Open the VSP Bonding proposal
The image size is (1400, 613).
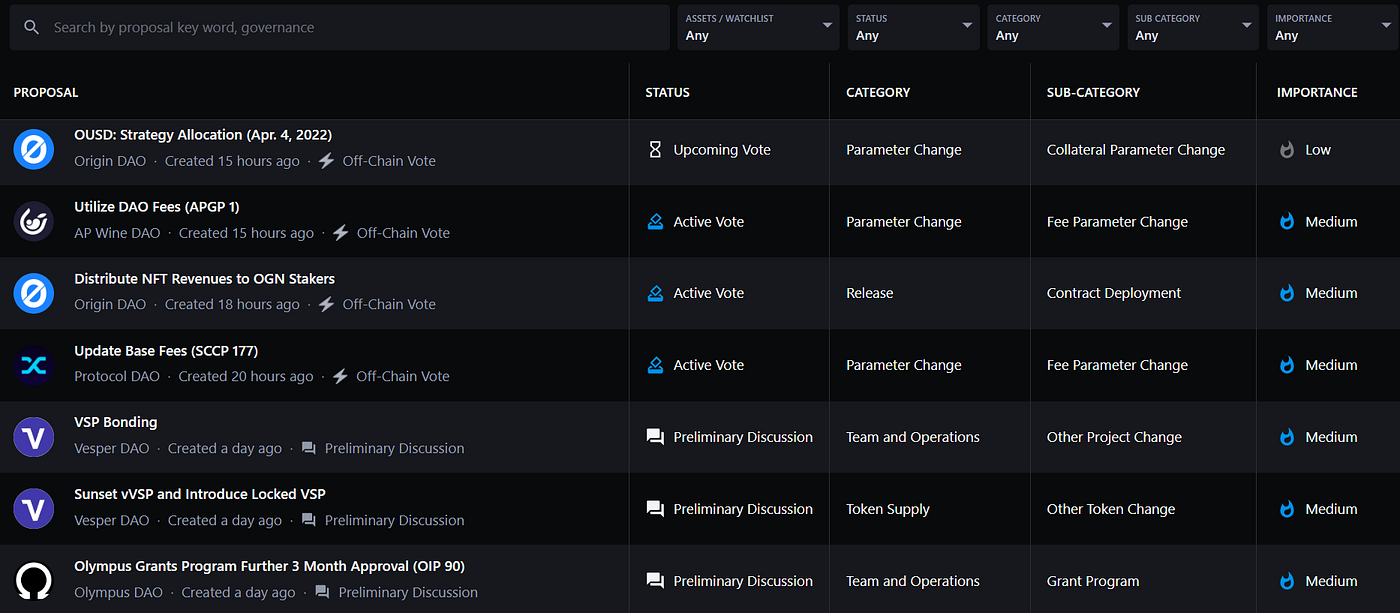click(x=115, y=422)
